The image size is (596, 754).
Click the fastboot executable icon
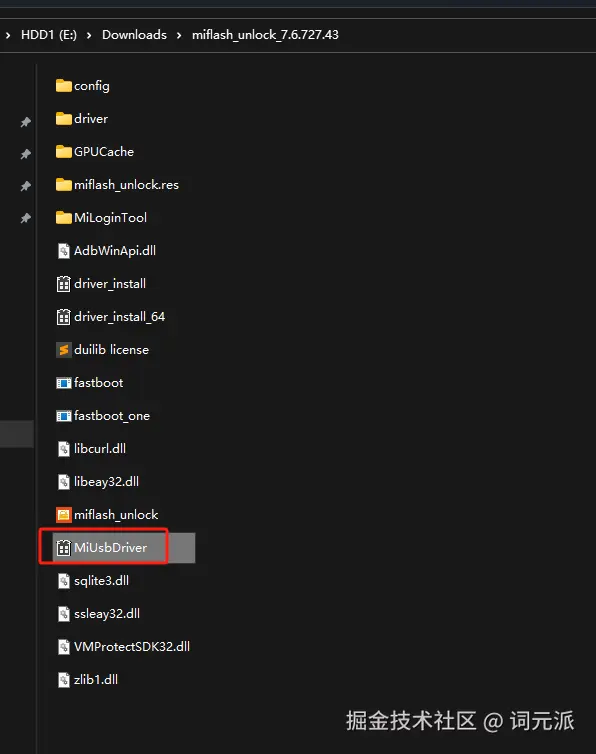coord(63,383)
